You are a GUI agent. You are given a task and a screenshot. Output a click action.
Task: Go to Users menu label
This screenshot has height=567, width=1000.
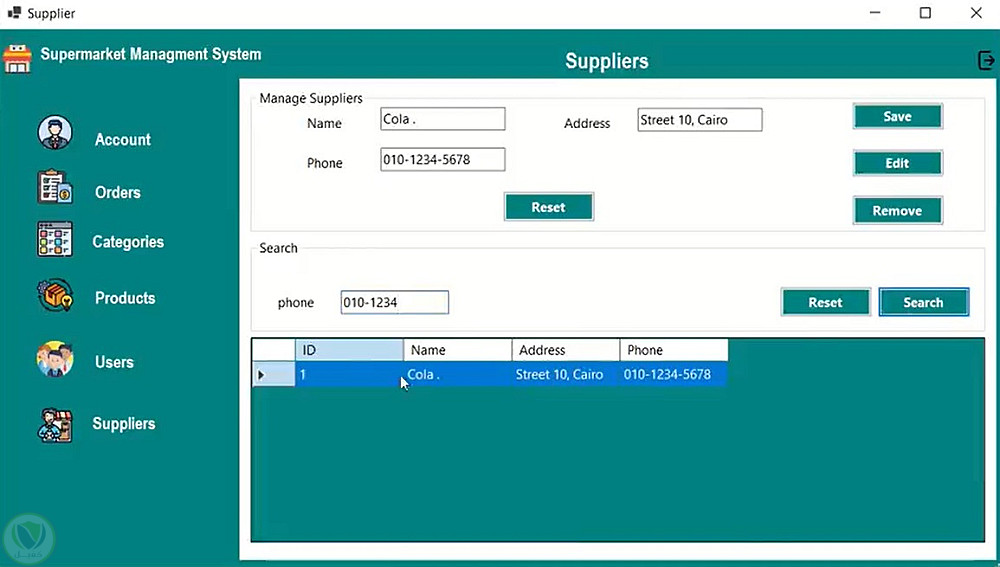coord(114,362)
